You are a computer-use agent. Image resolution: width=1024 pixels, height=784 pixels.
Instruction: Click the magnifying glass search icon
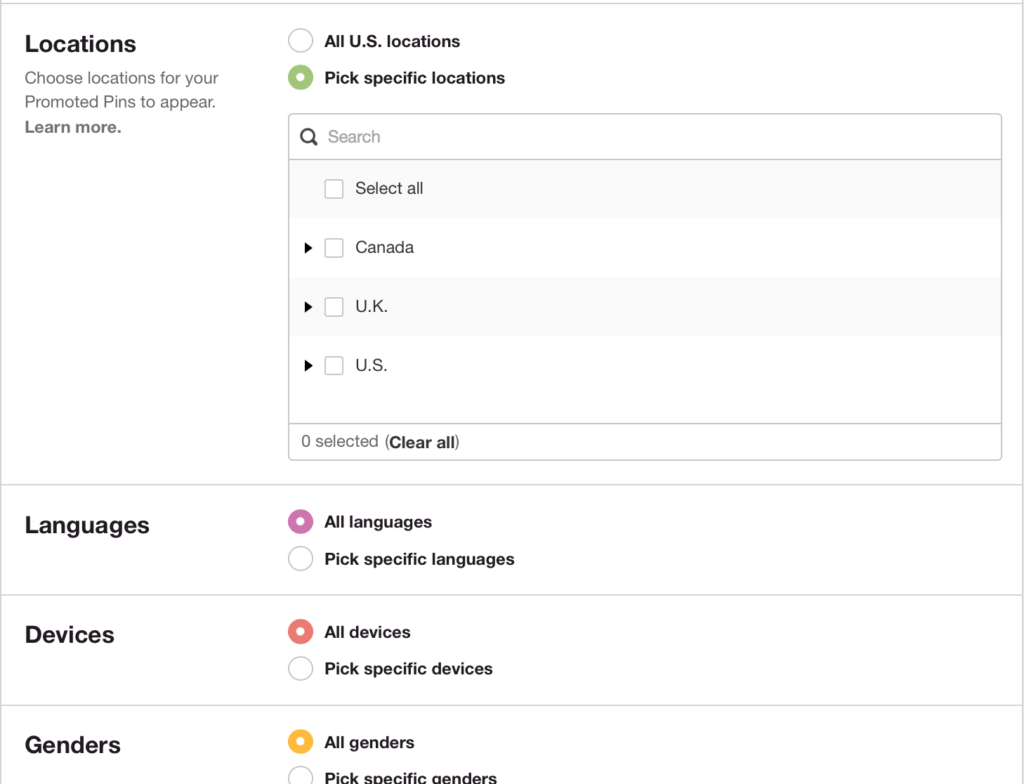(x=309, y=137)
